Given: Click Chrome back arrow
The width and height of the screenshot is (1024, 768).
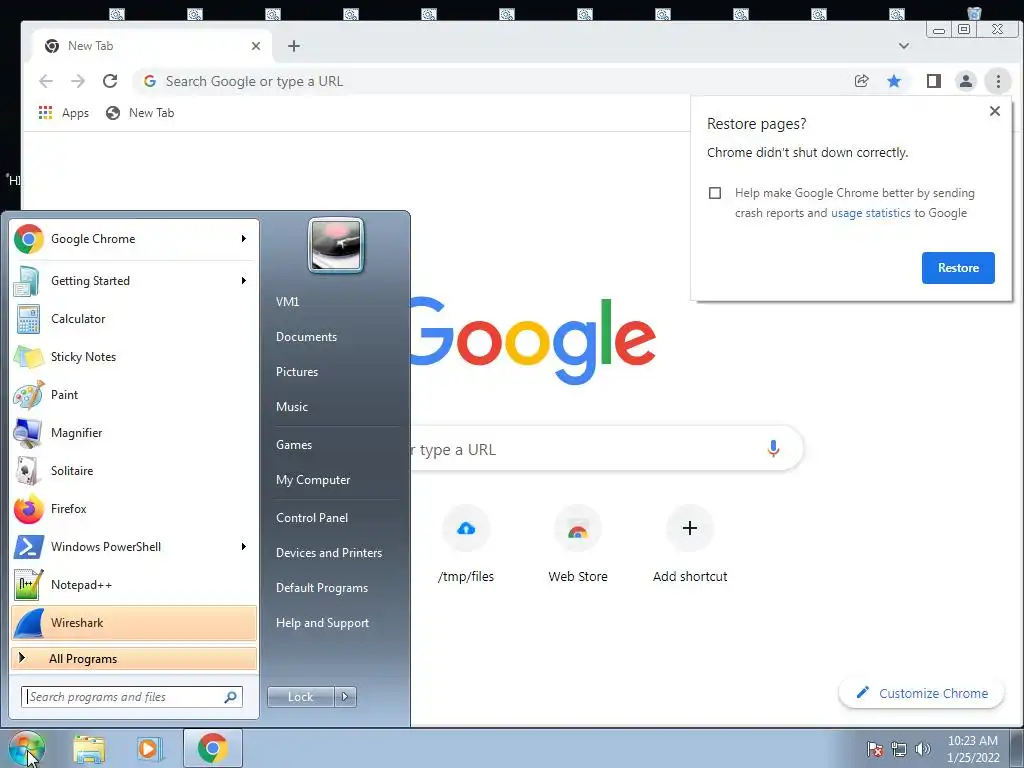Looking at the screenshot, I should pyautogui.click(x=46, y=81).
